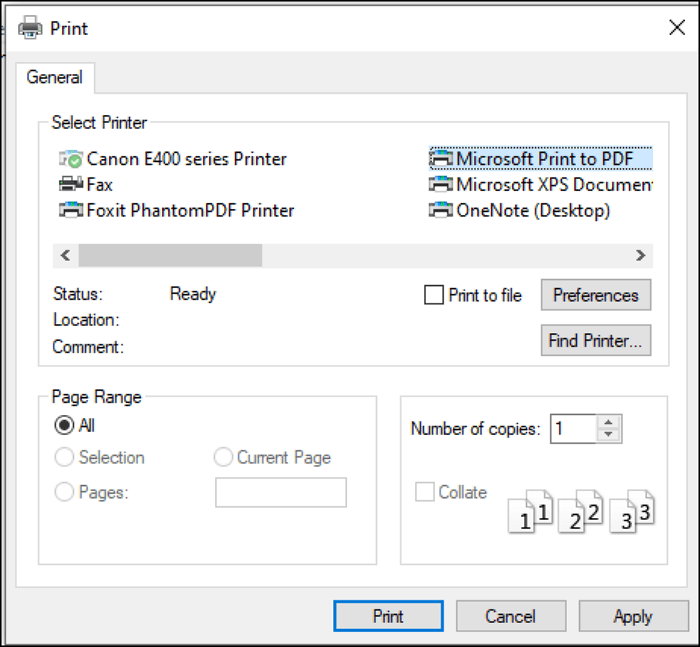Click the printer list right scroll arrow

click(641, 255)
